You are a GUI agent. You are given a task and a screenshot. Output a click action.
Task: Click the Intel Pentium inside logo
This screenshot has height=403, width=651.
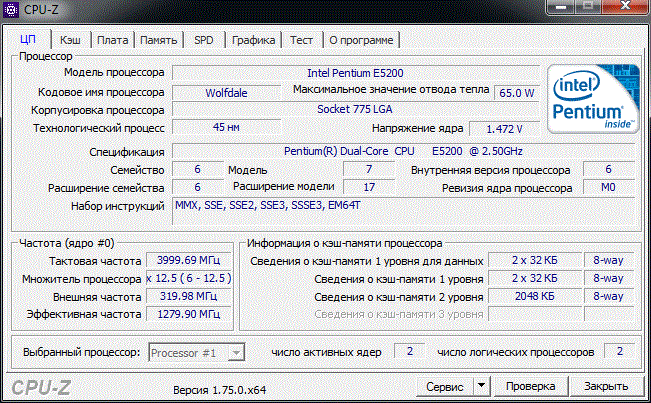(593, 99)
